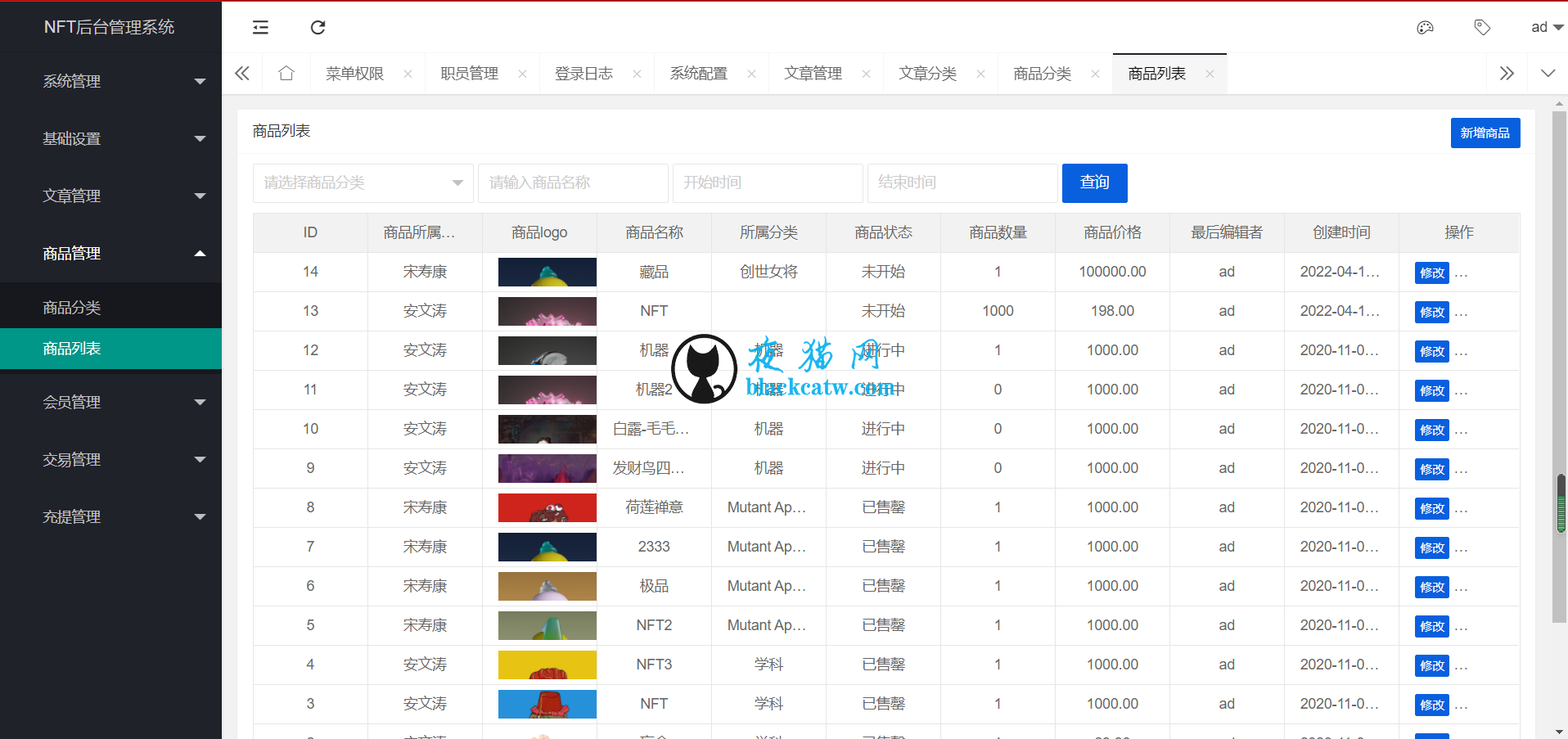Click the NFT后台管理系统 title

[109, 27]
